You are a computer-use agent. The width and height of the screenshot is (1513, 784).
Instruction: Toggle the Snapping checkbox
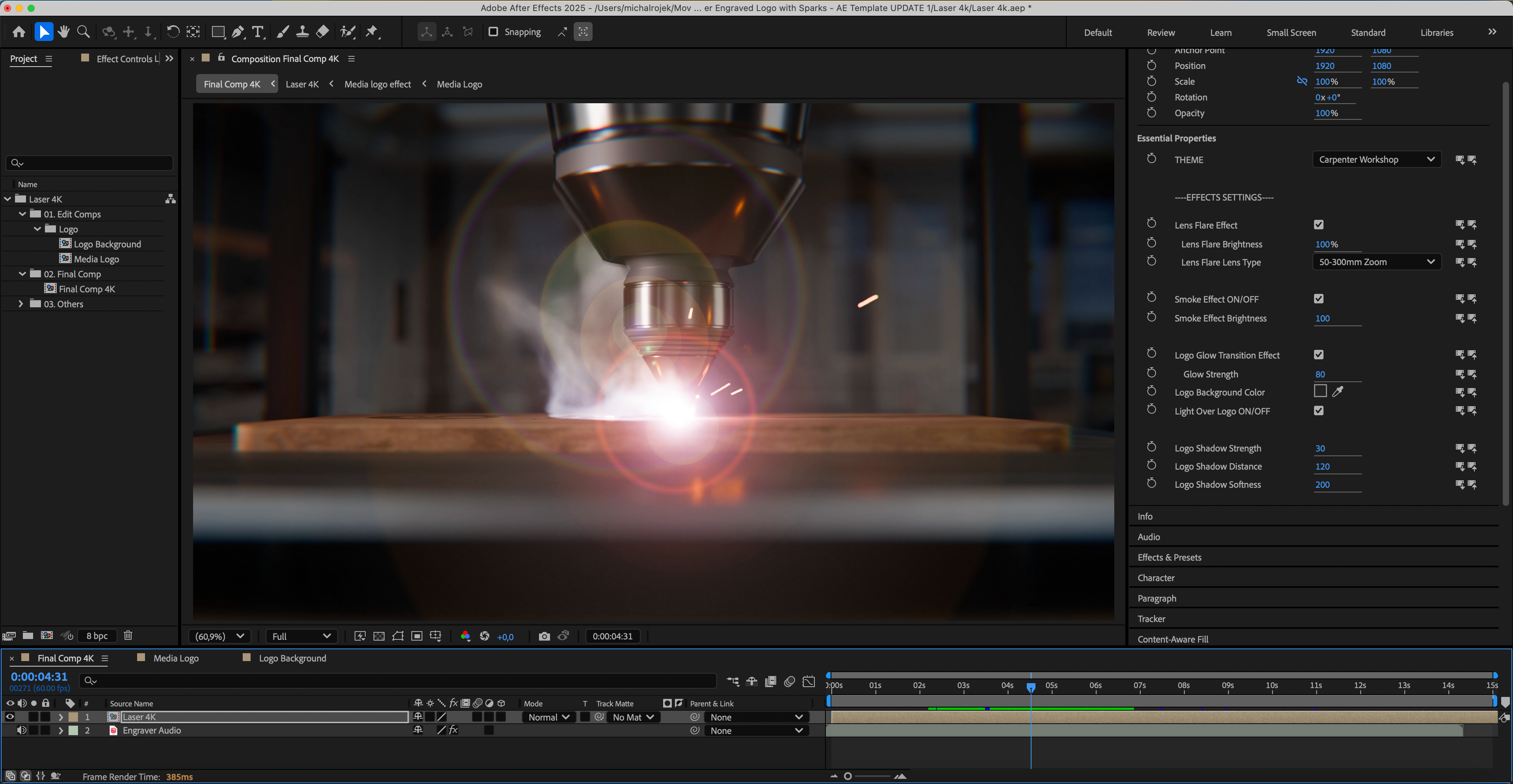[493, 32]
